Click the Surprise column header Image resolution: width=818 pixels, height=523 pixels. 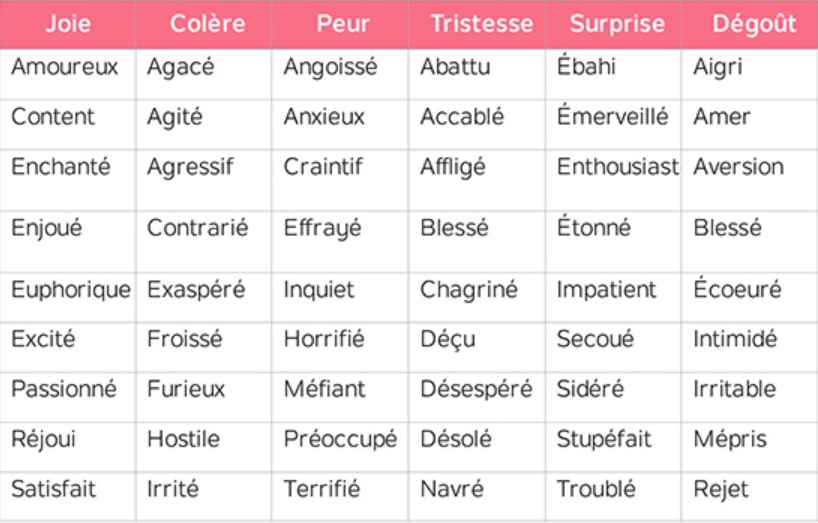coord(613,24)
